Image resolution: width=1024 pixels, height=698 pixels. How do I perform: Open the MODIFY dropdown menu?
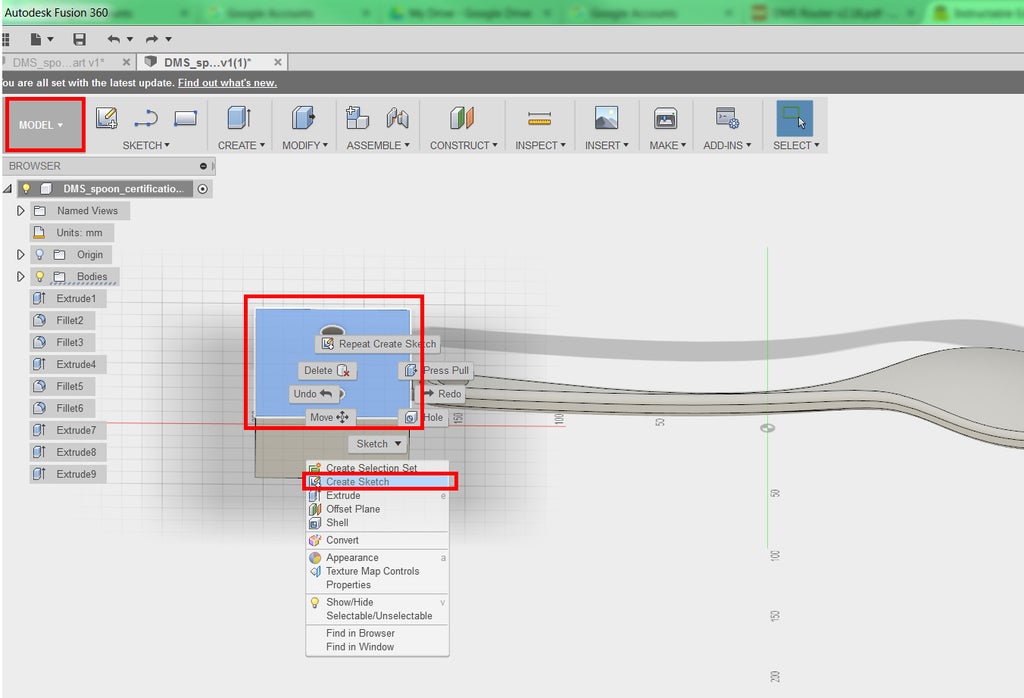(x=305, y=145)
